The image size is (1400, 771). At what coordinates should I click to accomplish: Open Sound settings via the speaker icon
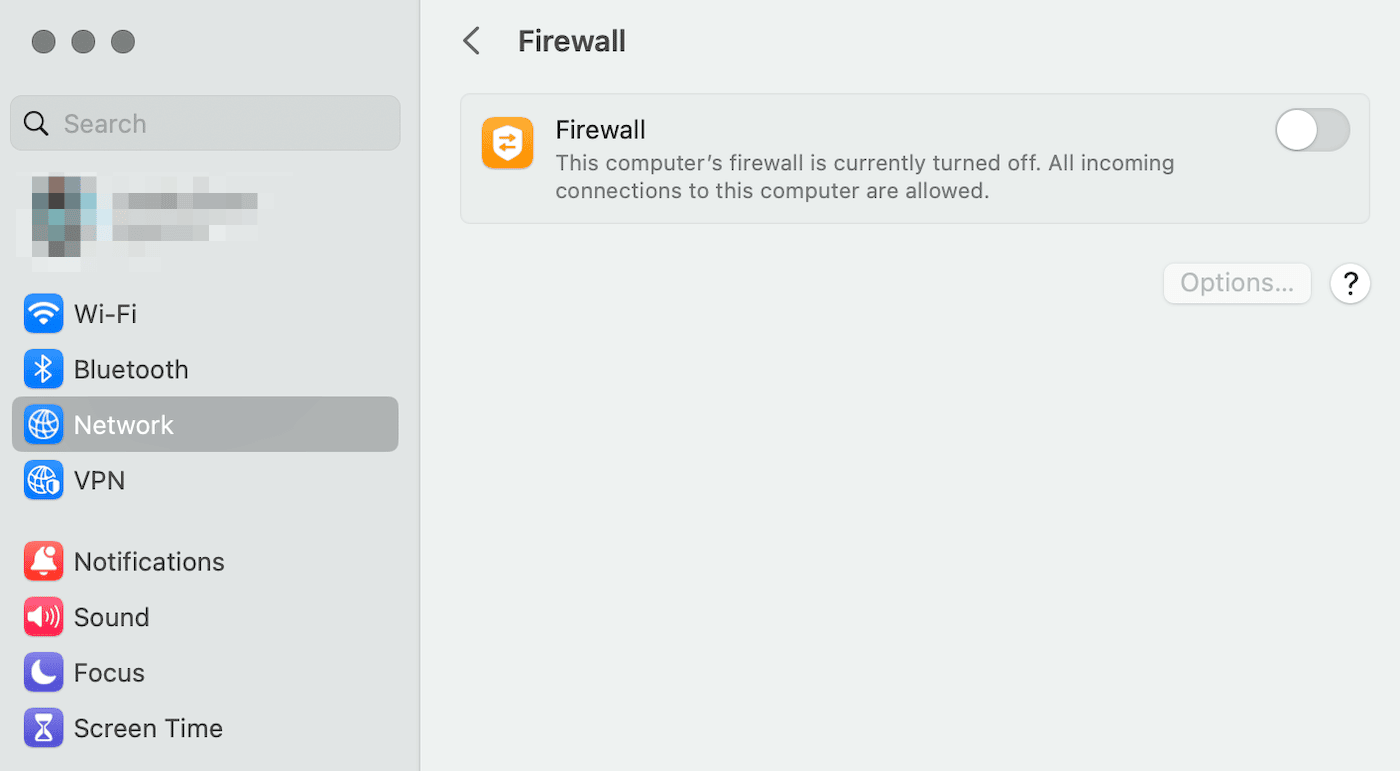(43, 617)
